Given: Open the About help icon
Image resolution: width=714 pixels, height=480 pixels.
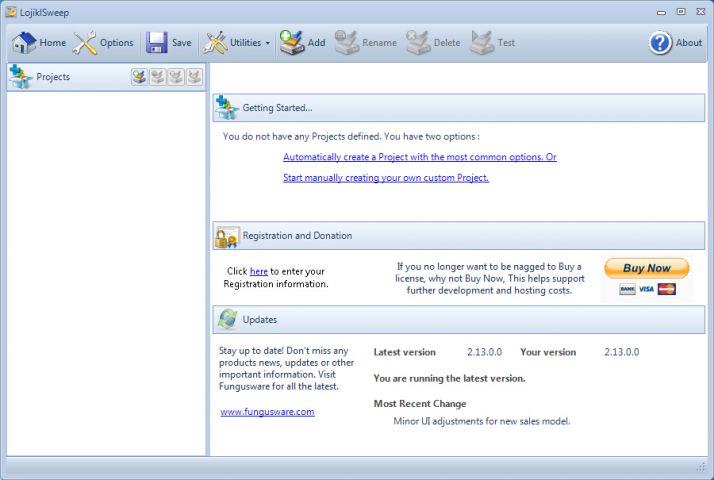Looking at the screenshot, I should click(x=660, y=43).
